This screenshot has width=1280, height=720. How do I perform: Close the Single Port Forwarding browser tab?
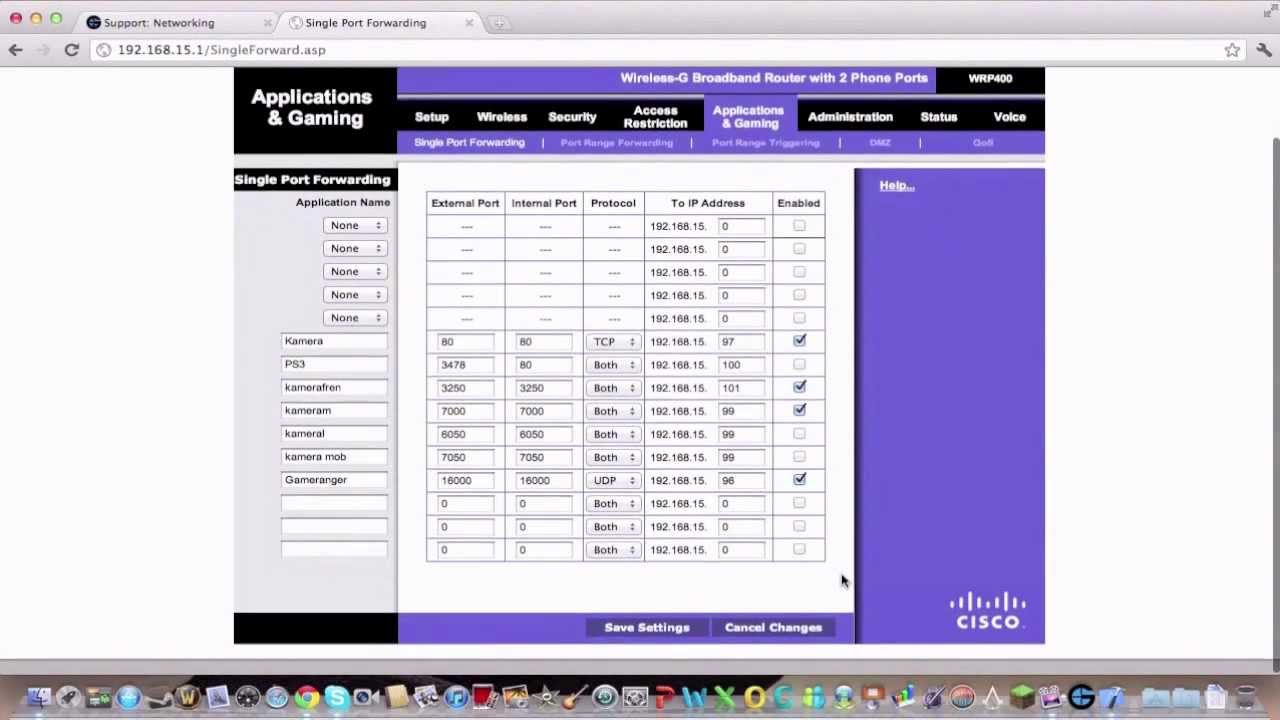tap(470, 23)
